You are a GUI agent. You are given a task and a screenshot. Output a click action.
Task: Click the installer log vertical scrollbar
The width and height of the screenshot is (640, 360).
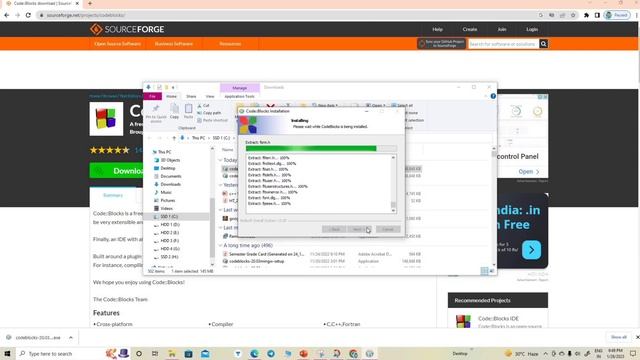393,184
